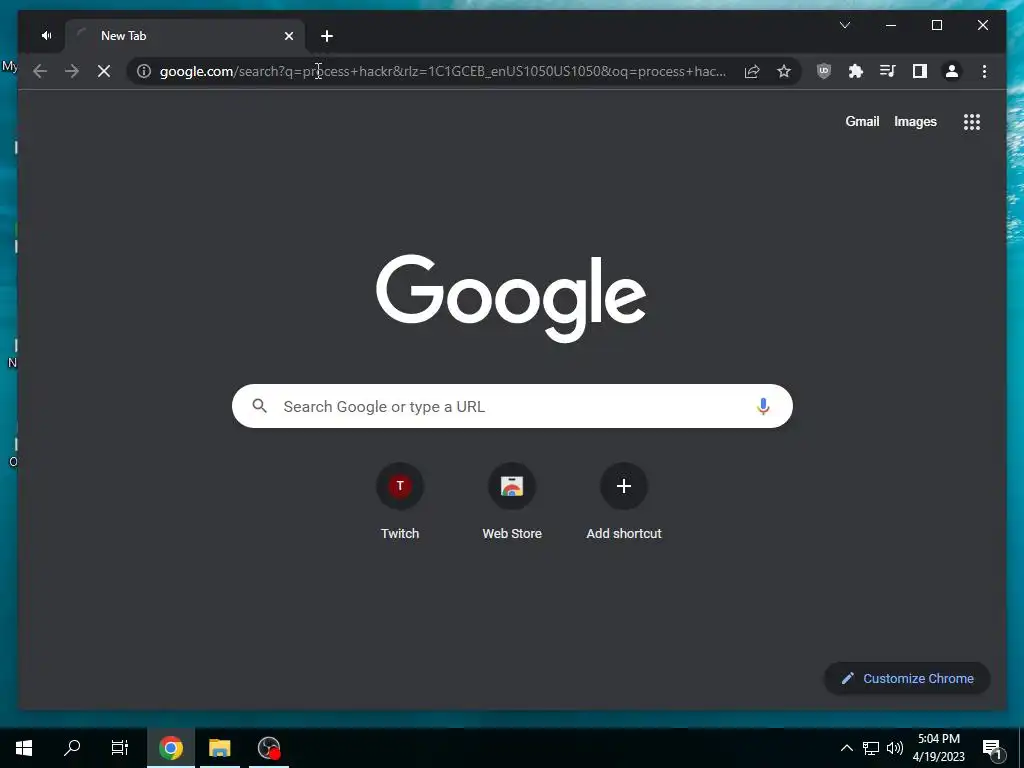Viewport: 1024px width, 768px height.
Task: Open the media controls icon in toolbar
Action: [x=888, y=71]
